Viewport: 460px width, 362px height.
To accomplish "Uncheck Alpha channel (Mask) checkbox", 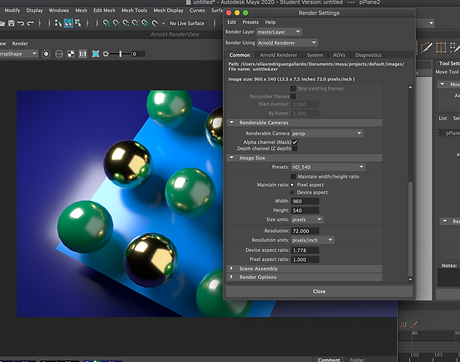I will click(295, 142).
